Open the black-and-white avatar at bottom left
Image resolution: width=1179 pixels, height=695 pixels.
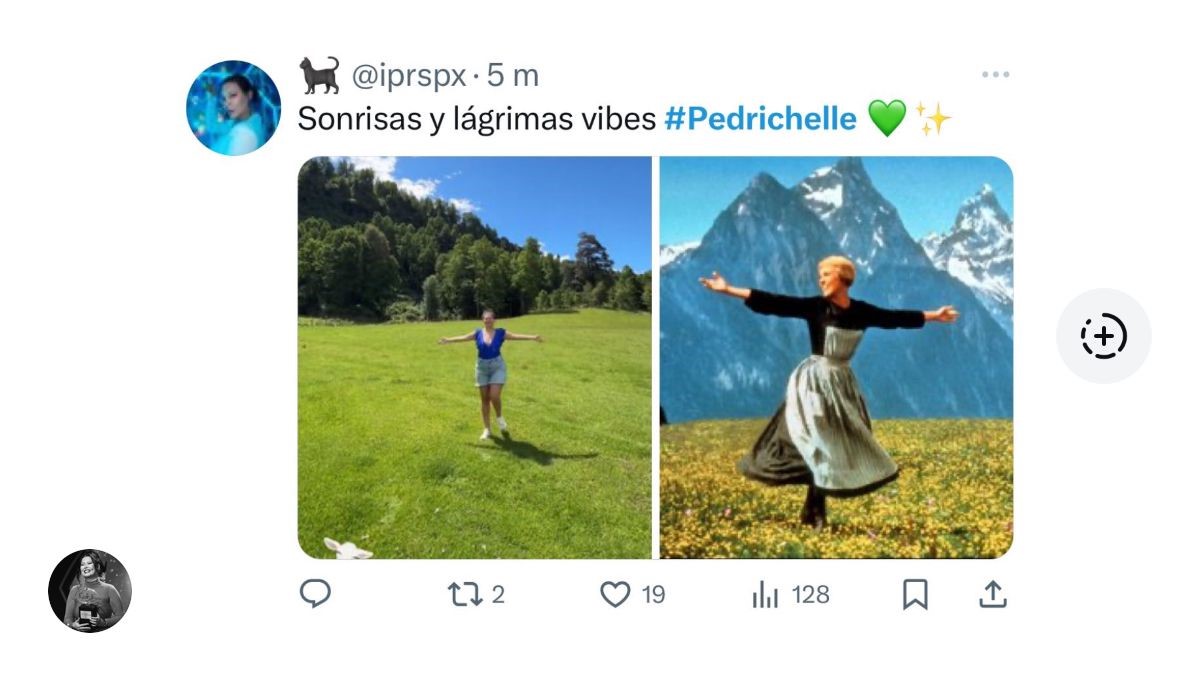(90, 590)
